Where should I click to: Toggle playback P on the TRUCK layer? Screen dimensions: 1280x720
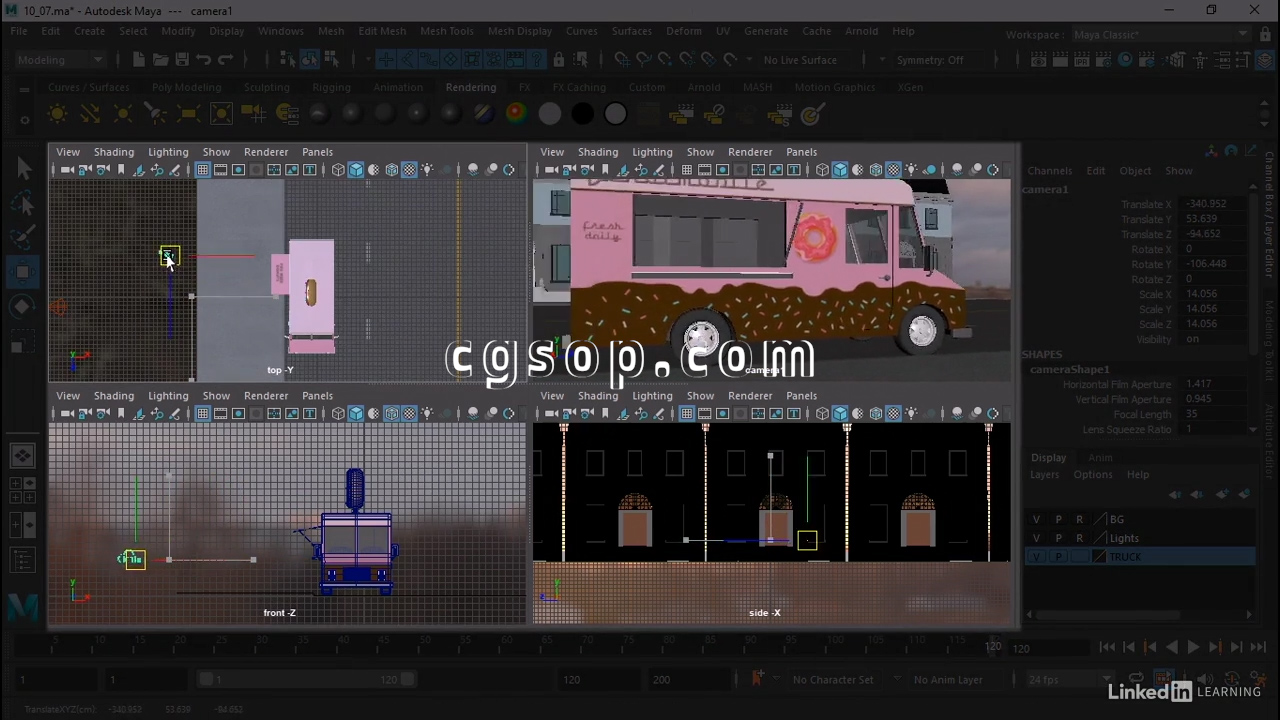click(x=1058, y=557)
